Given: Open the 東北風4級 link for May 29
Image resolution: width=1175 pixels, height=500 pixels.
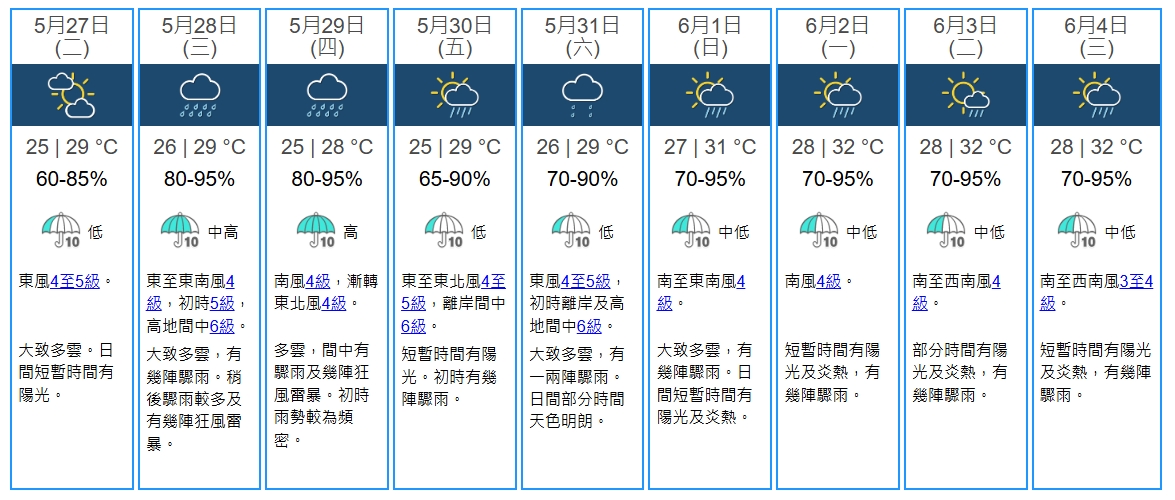Looking at the screenshot, I should coord(333,303).
